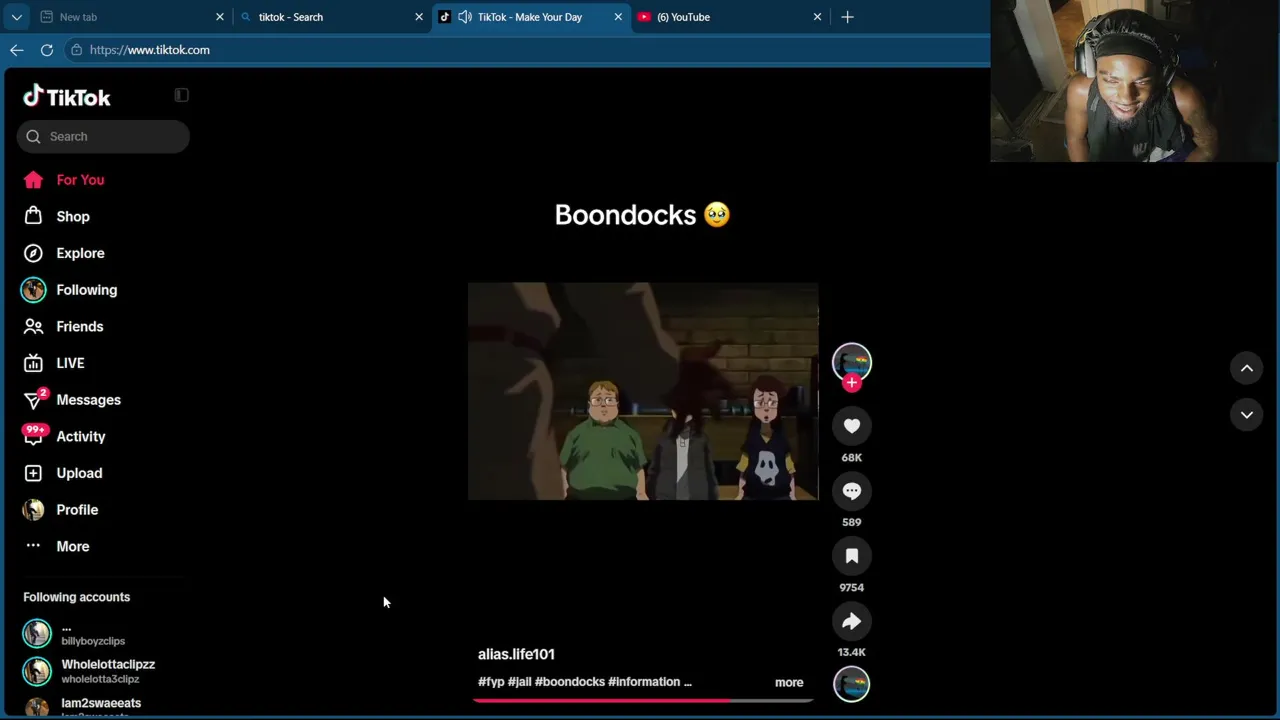The height and width of the screenshot is (720, 1280).
Task: View site information icon beside URL
Action: point(76,50)
